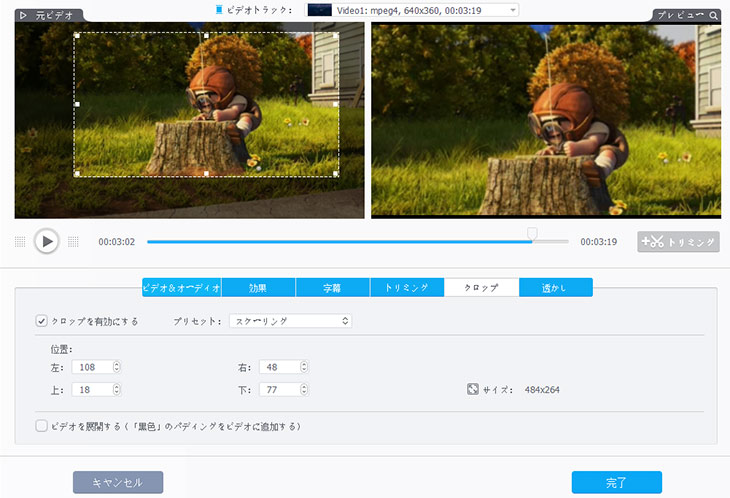The image size is (730, 498).
Task: Click the サイズ aspect lock icon
Action: click(x=473, y=389)
